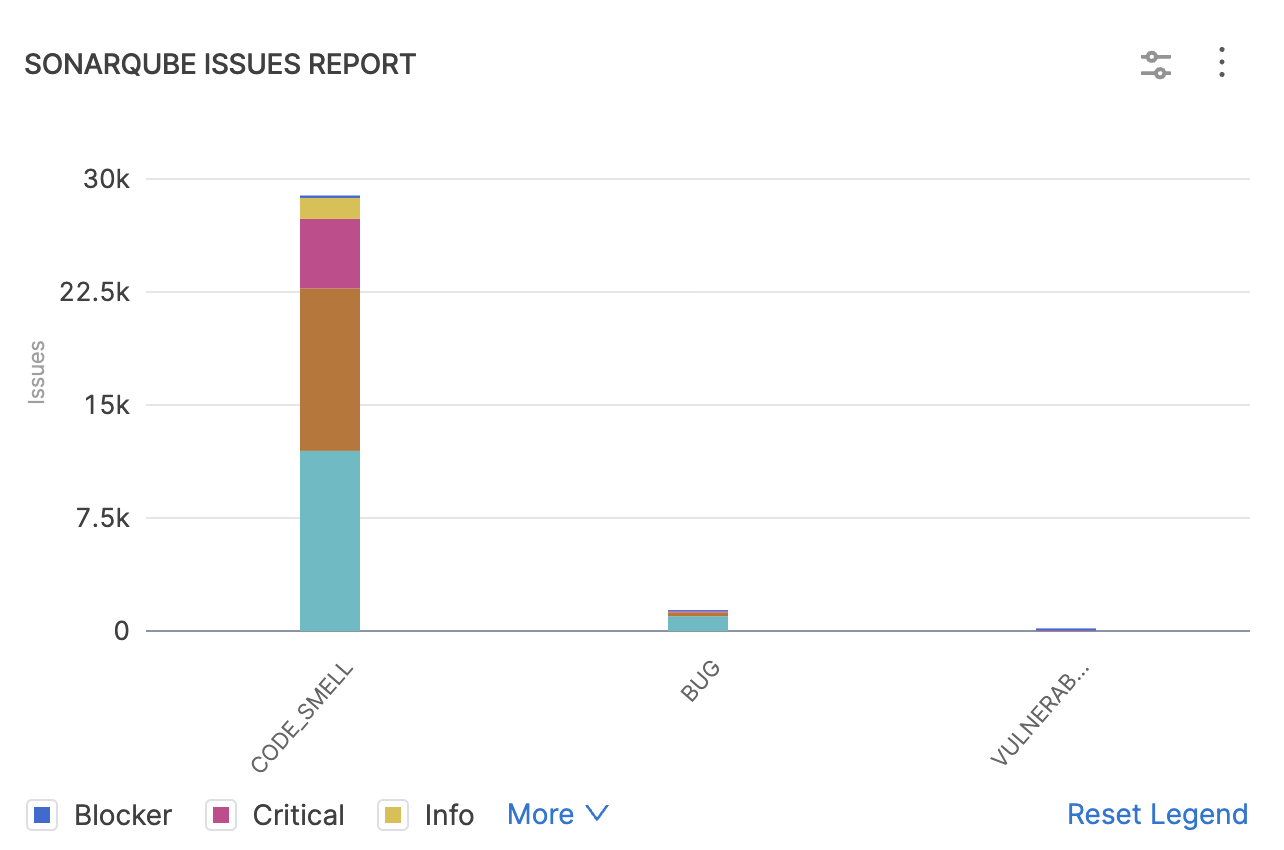Open the three-dot widget options menu
Viewport: 1284px width, 850px height.
click(1221, 63)
